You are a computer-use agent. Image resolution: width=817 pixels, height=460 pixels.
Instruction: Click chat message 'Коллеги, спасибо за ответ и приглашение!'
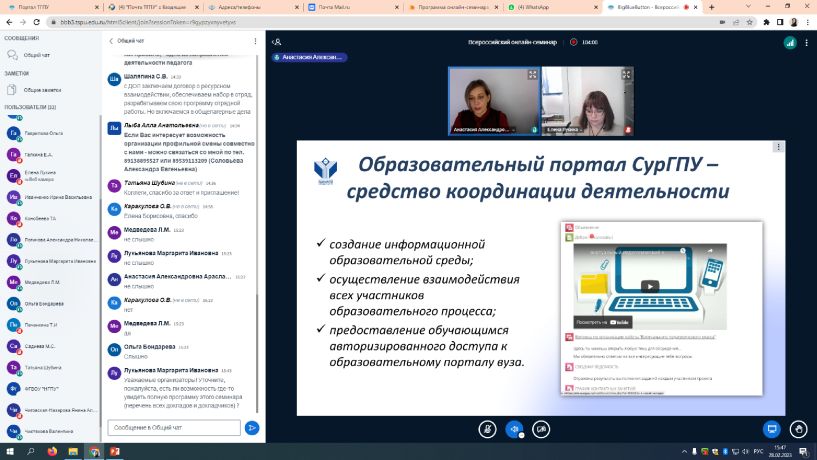181,193
